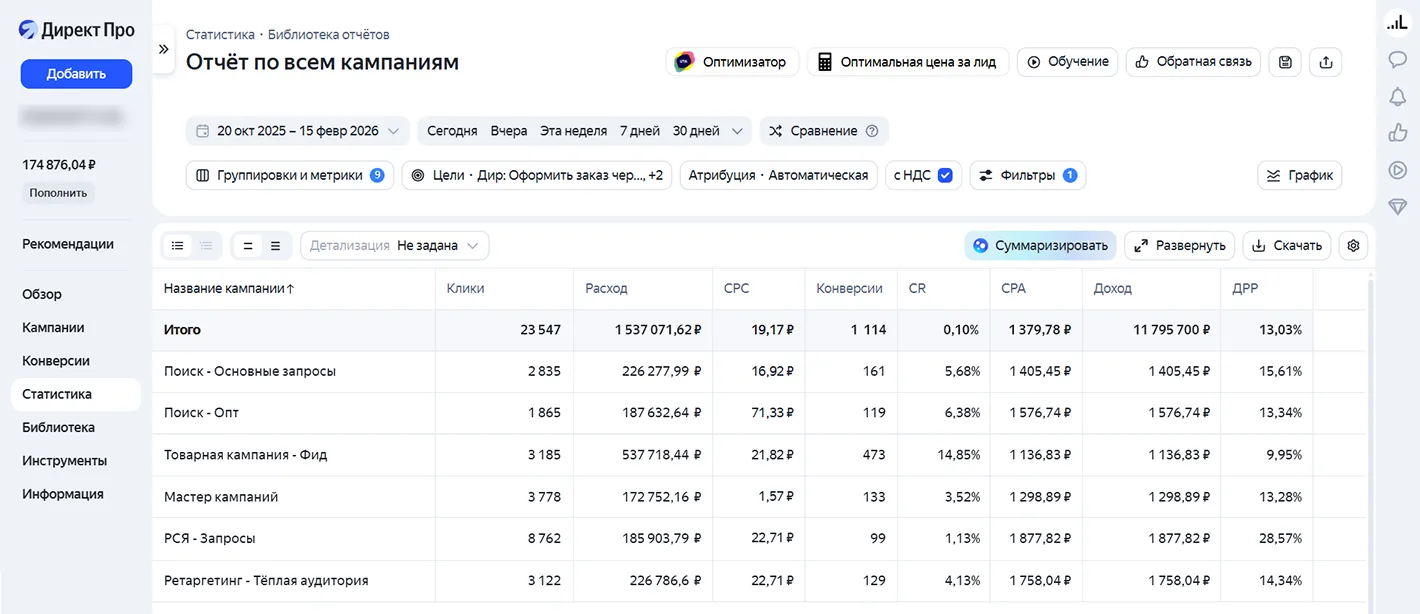Select the 30 дней period
The image size is (1420, 614).
coord(696,131)
